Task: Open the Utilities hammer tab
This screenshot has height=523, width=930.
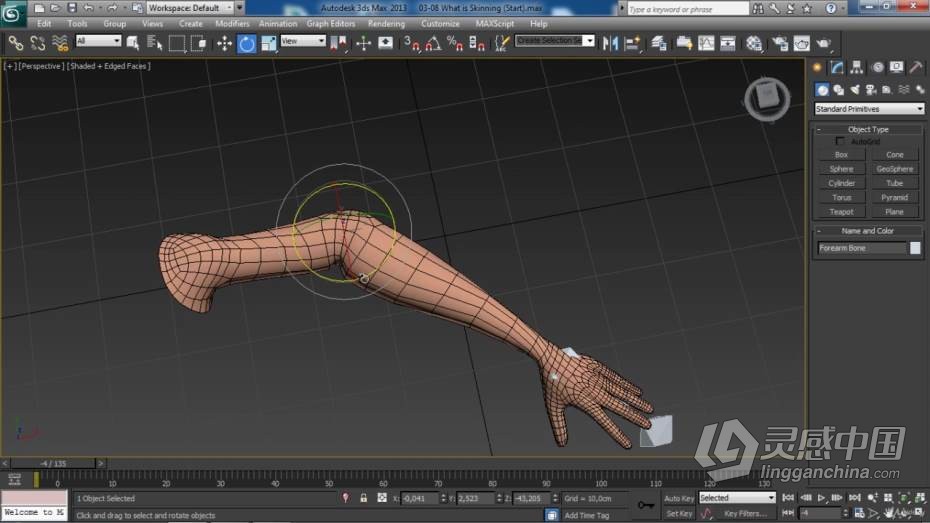Action: (x=916, y=67)
